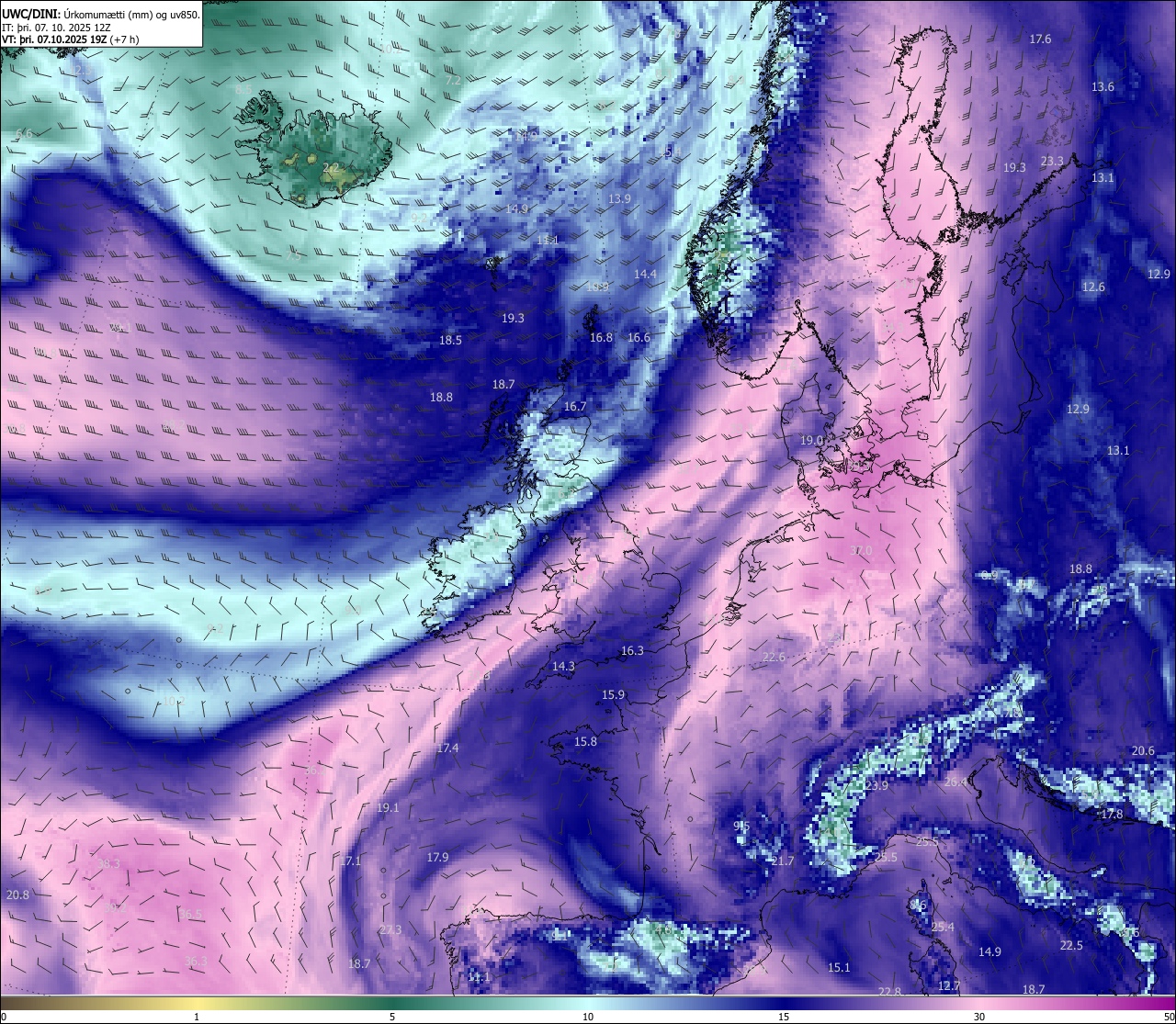Click the color bar label '50'
Screen dimensions: 1176x1024
(1169, 1017)
